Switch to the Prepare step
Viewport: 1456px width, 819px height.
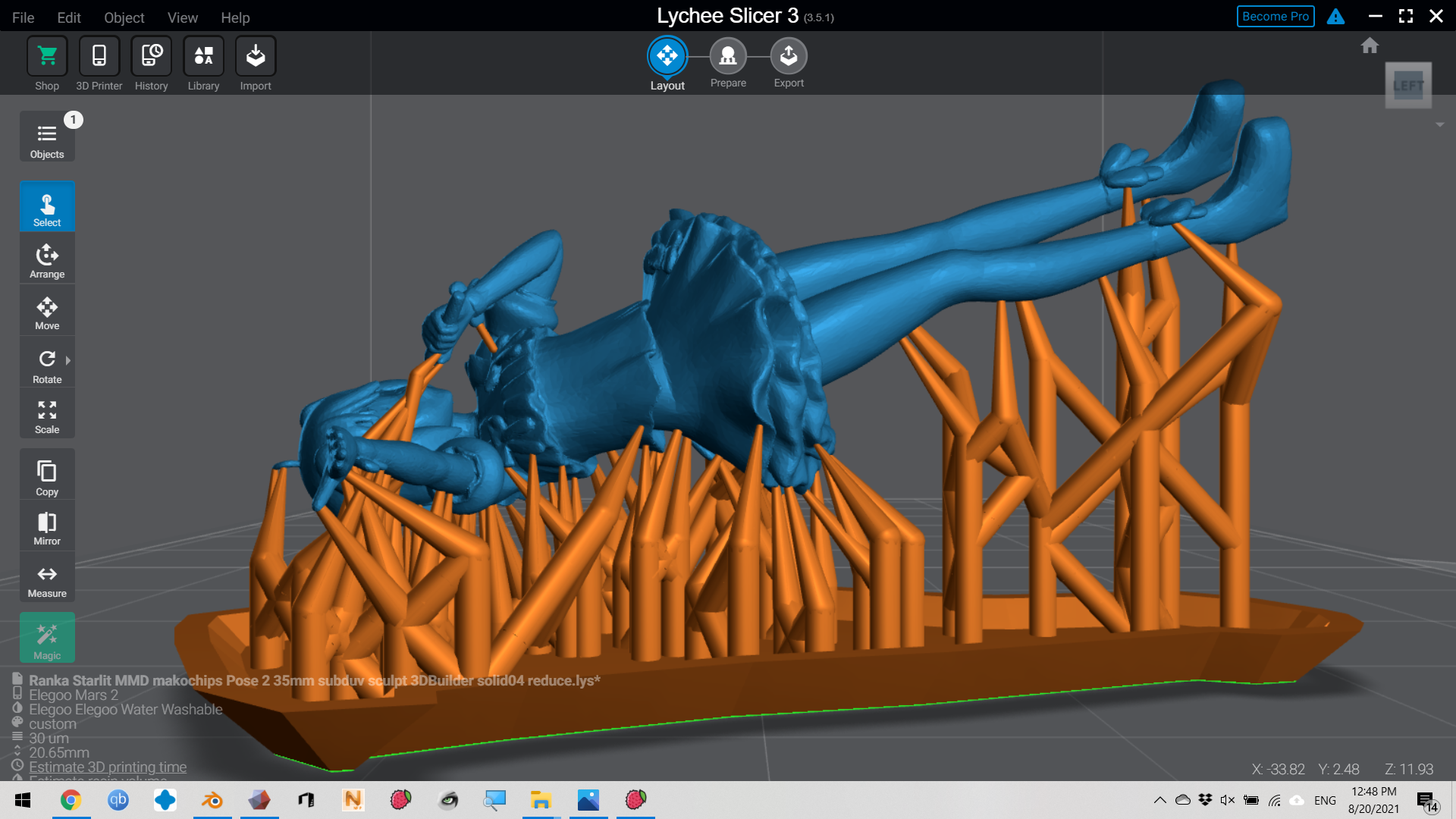[x=728, y=56]
